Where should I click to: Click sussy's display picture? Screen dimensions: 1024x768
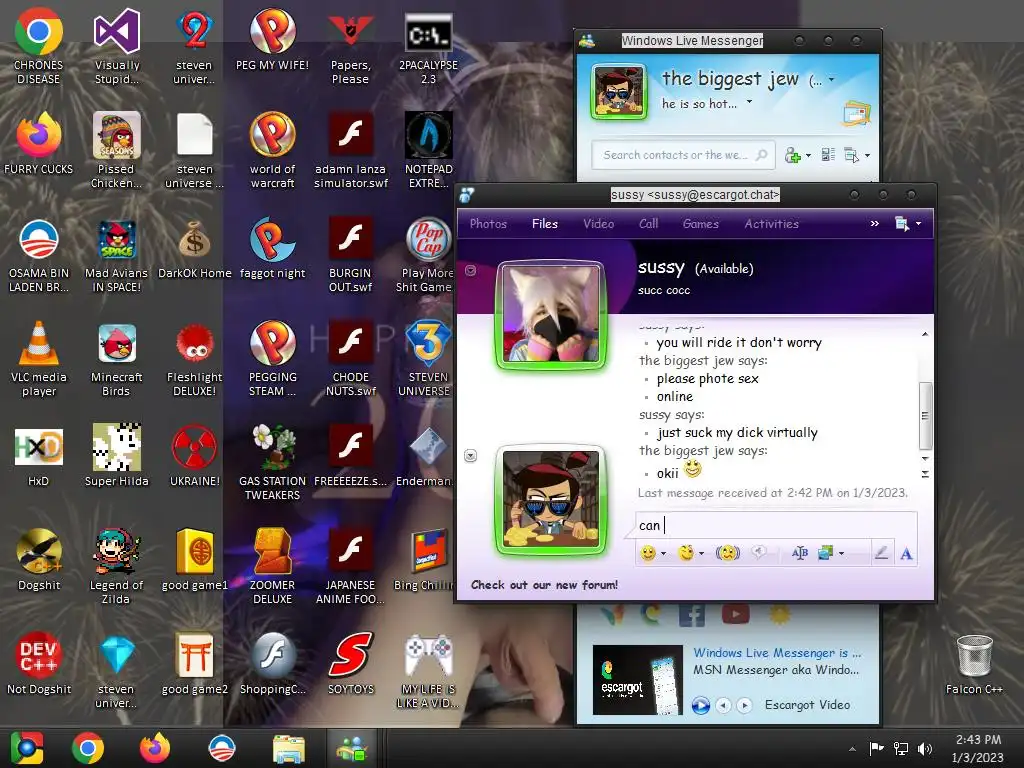tap(551, 314)
